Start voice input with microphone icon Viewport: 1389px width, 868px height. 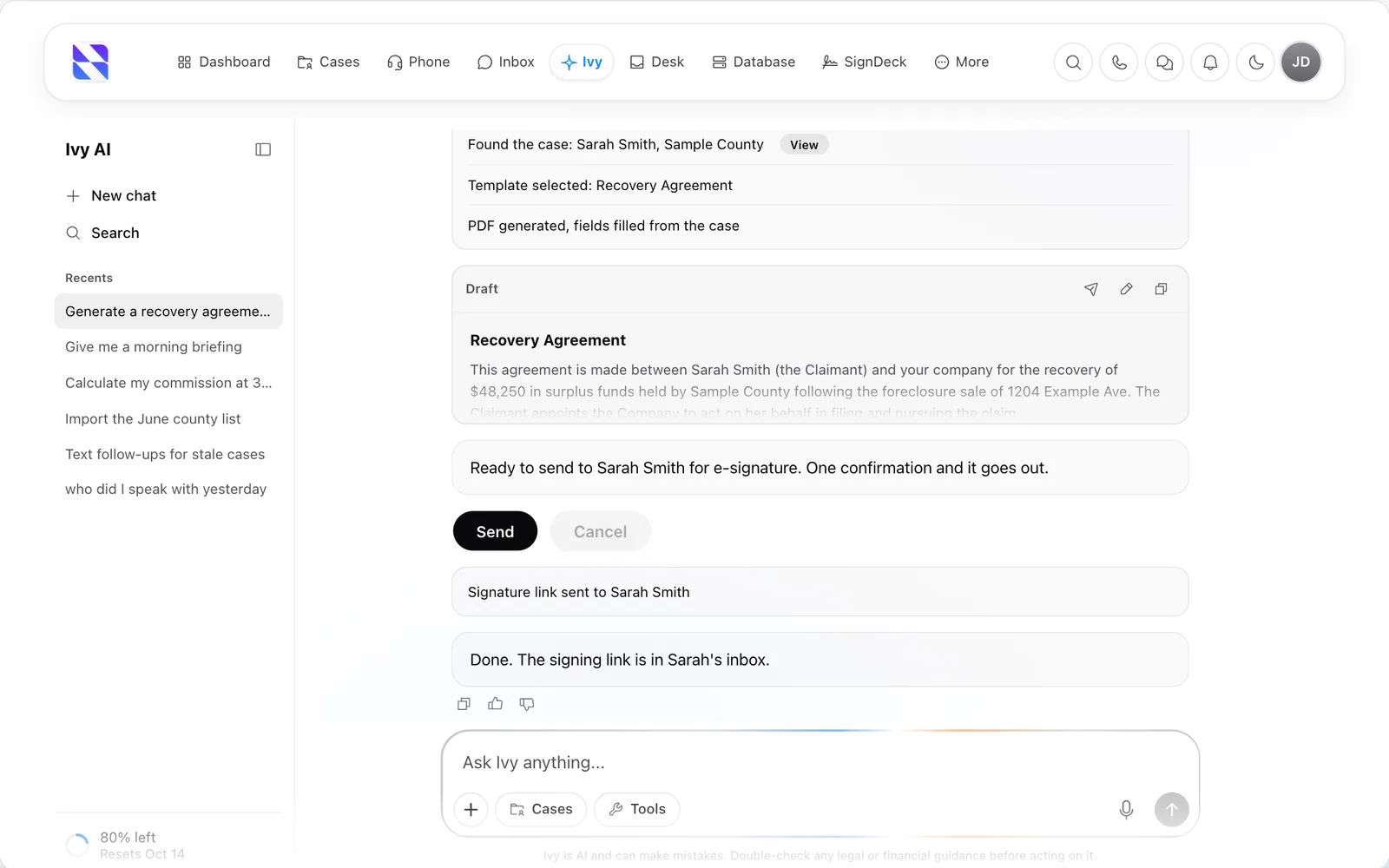[1126, 809]
